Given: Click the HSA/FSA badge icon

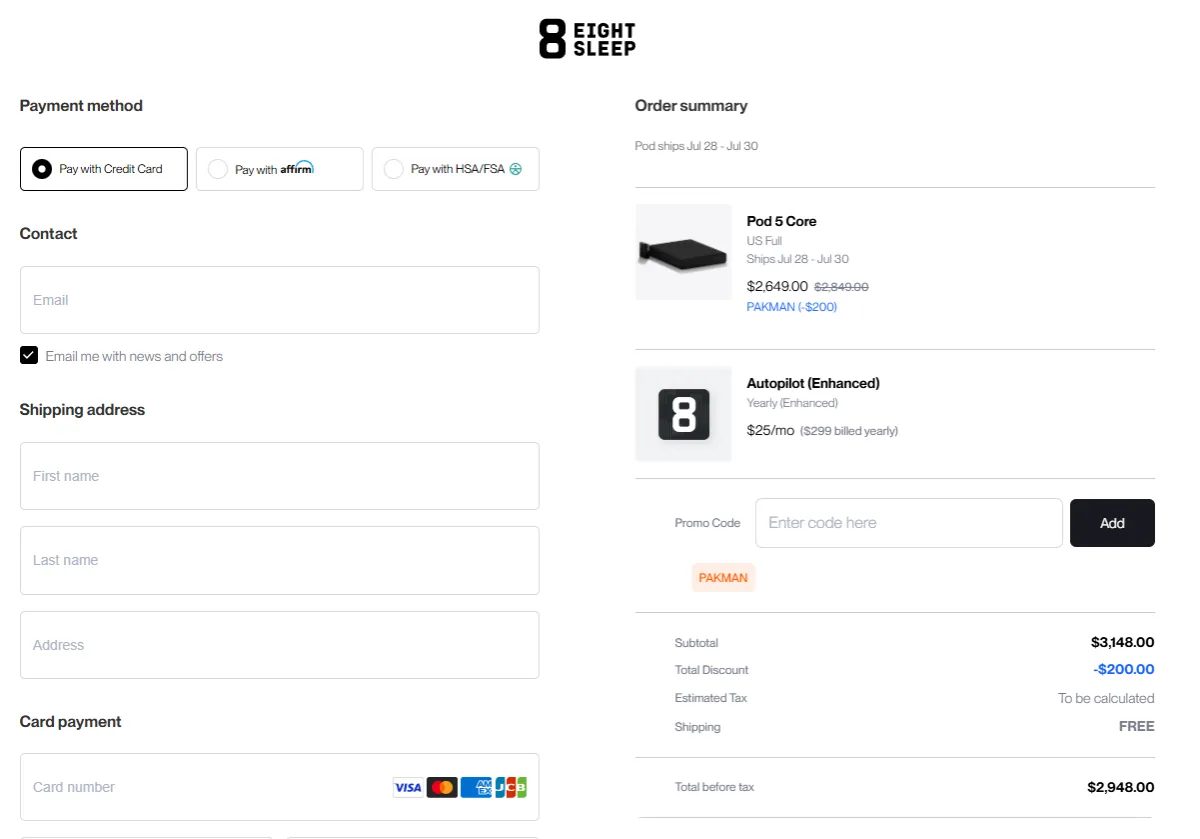Looking at the screenshot, I should (516, 169).
